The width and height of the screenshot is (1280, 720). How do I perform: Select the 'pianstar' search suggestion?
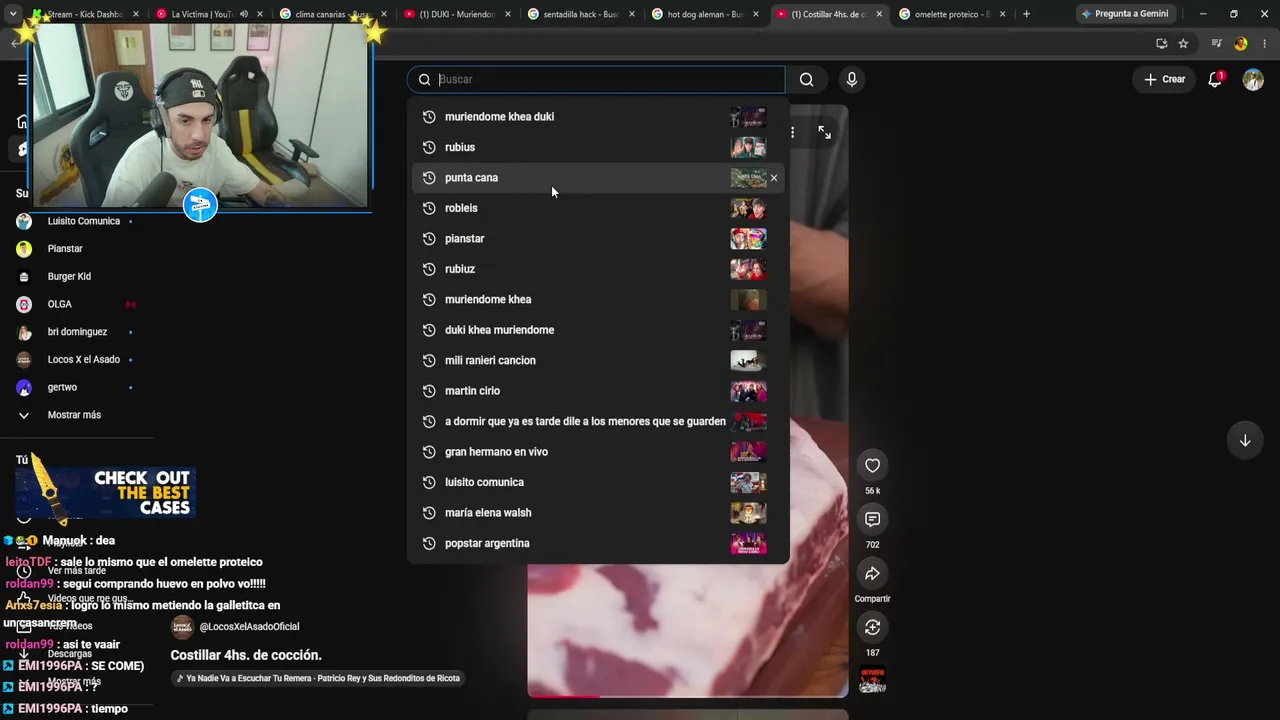[598, 239]
